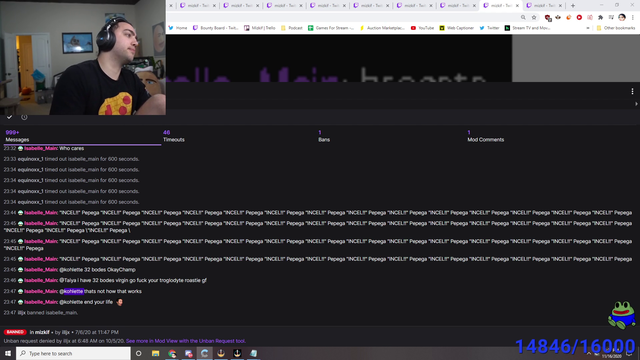The image size is (640, 360).
Task: Open the Unban Request tool link
Action: pos(186,341)
